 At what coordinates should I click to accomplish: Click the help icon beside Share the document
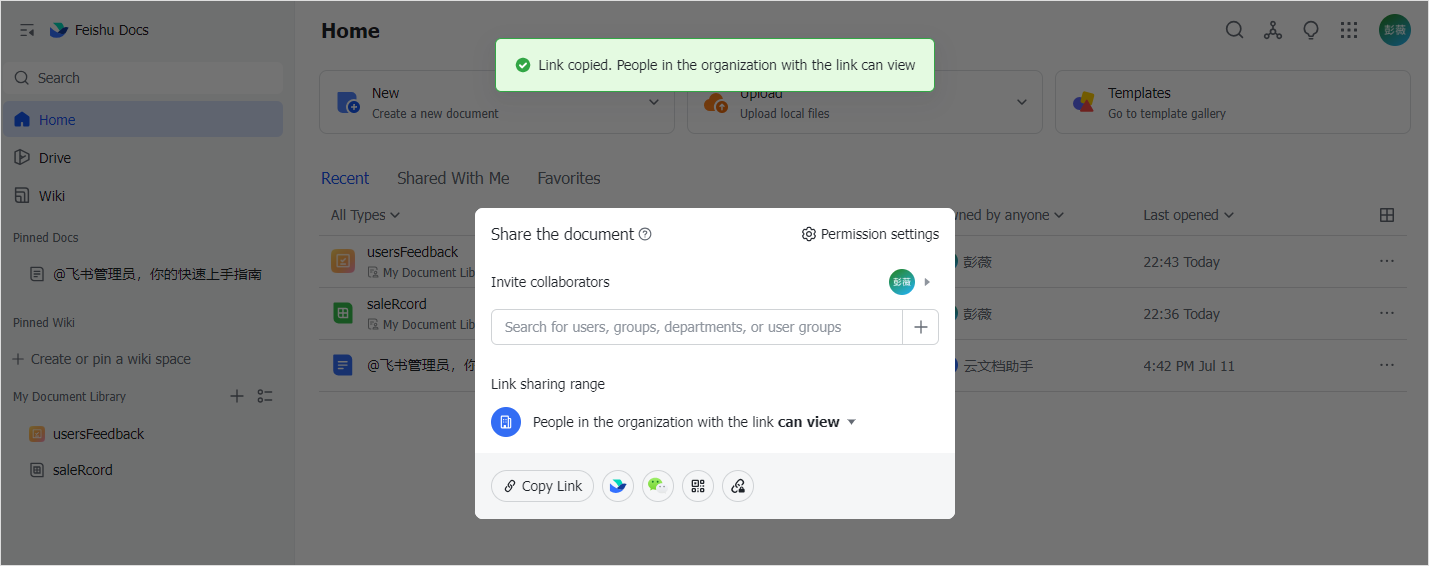point(645,234)
